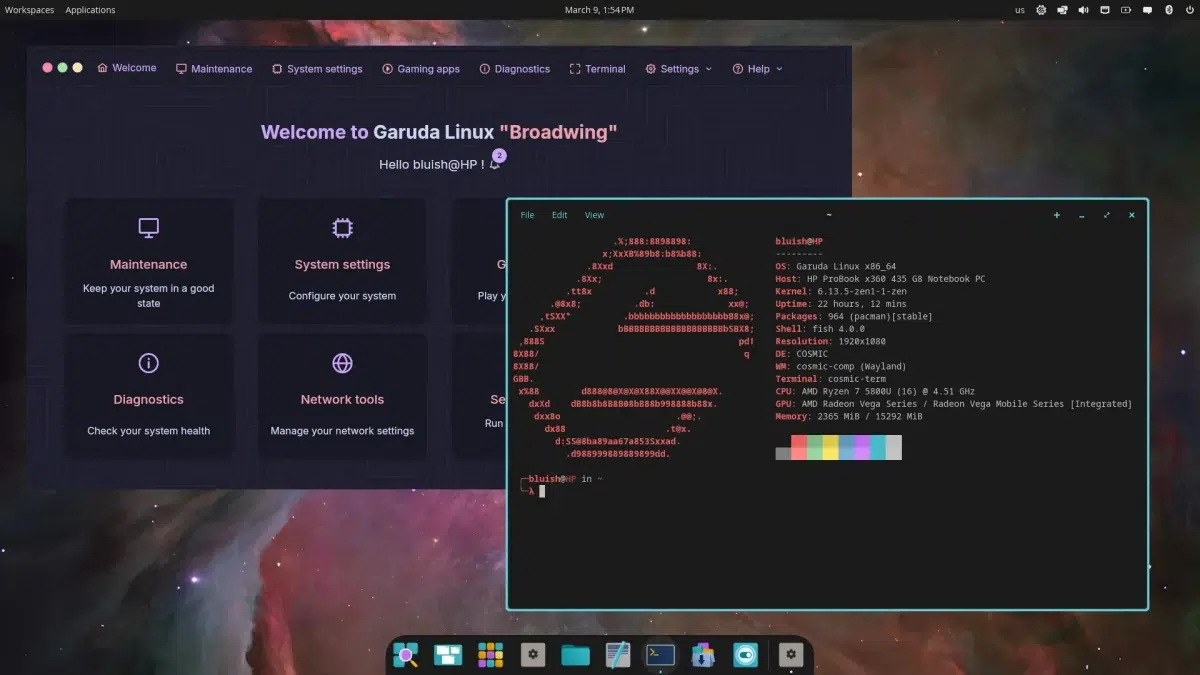
Task: Switch to the Maintenance tab in Garuda Welcome
Action: point(214,68)
